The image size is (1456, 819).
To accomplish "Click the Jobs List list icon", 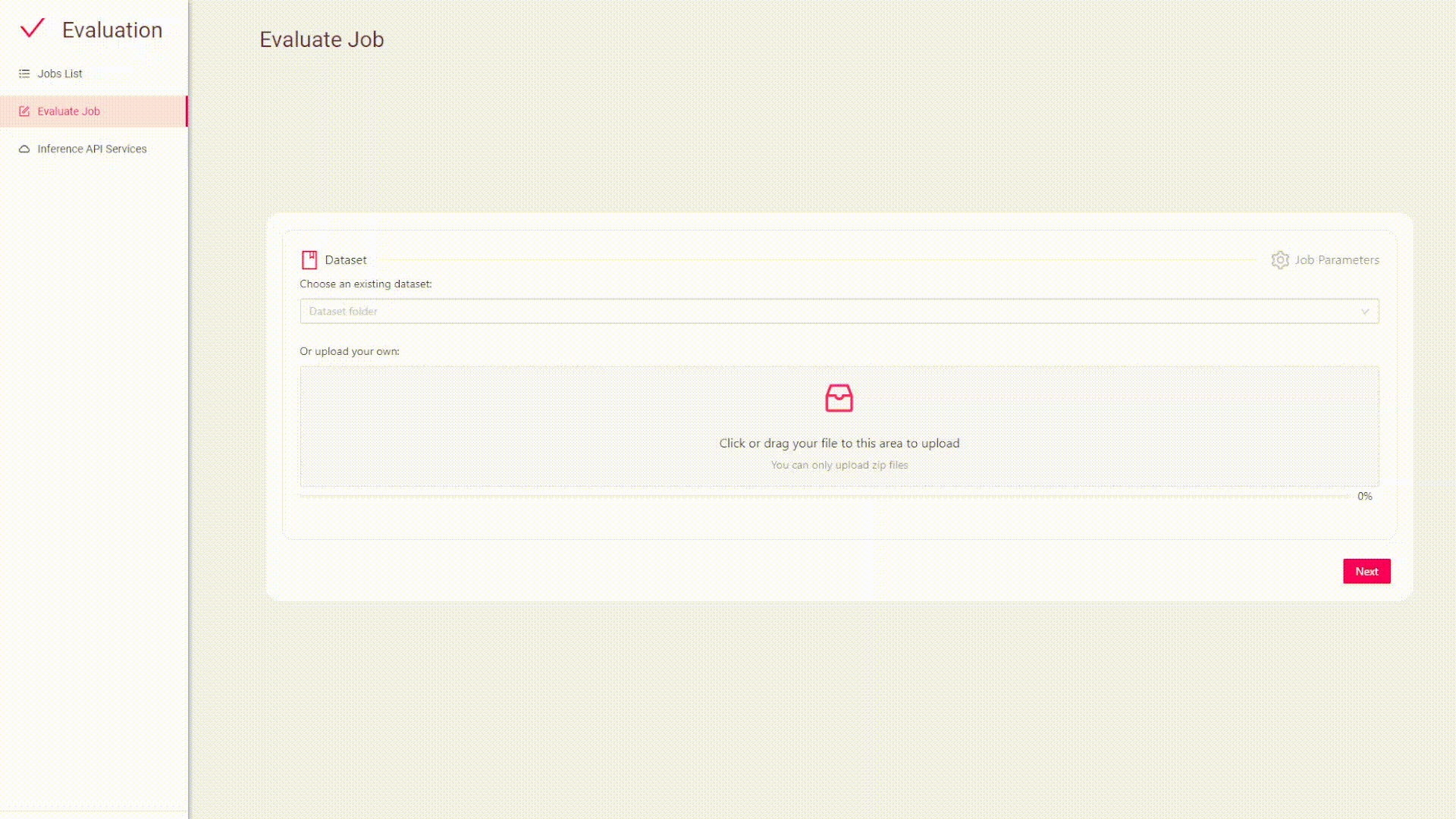I will (24, 74).
